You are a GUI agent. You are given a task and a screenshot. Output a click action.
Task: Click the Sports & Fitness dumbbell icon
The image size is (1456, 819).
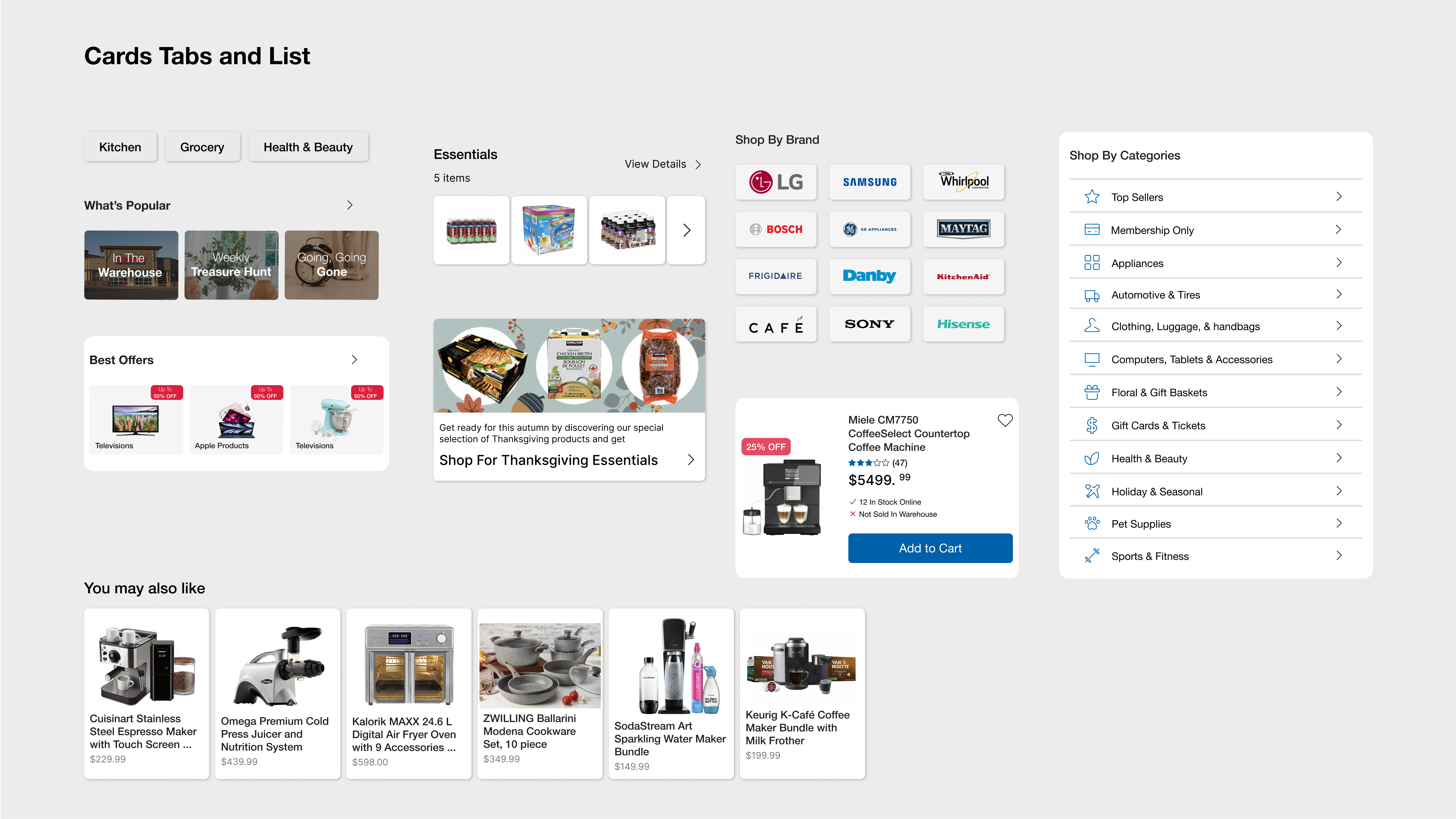click(1092, 556)
